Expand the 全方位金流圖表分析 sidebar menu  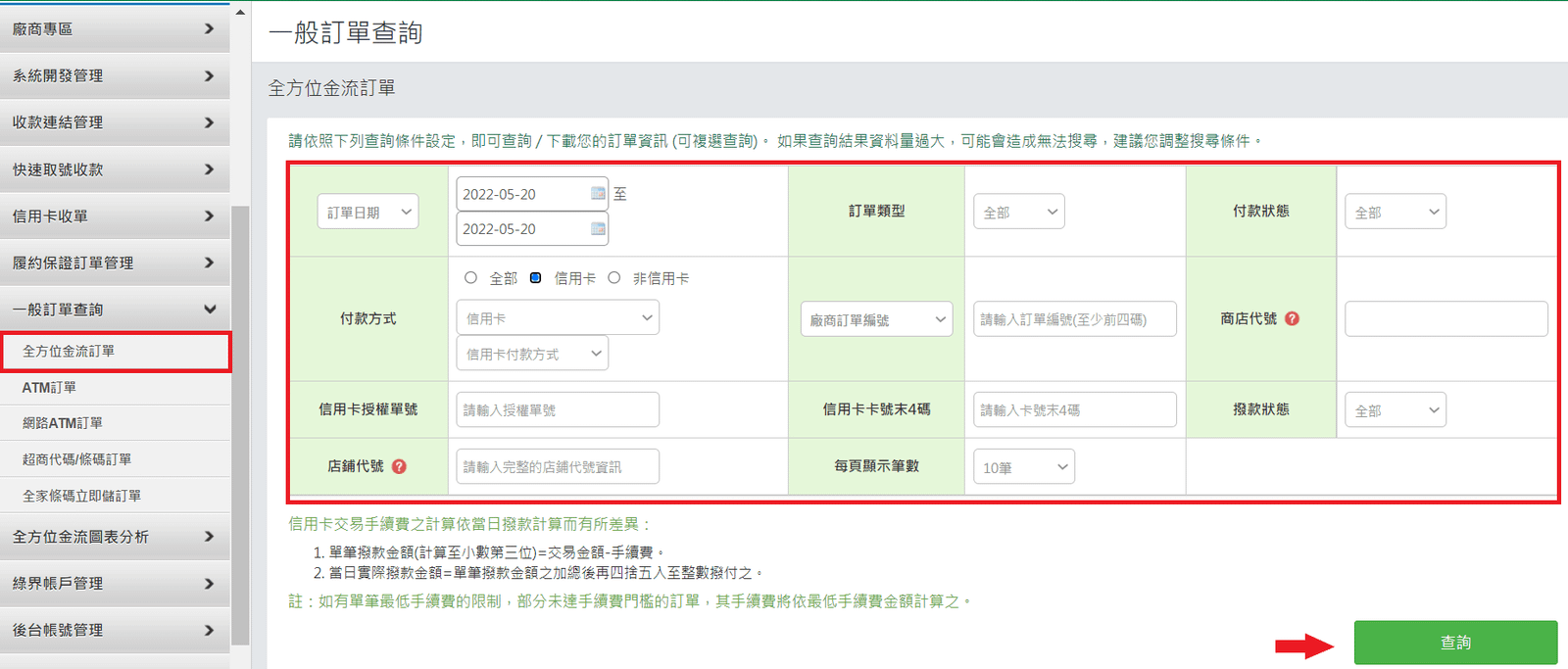(115, 537)
